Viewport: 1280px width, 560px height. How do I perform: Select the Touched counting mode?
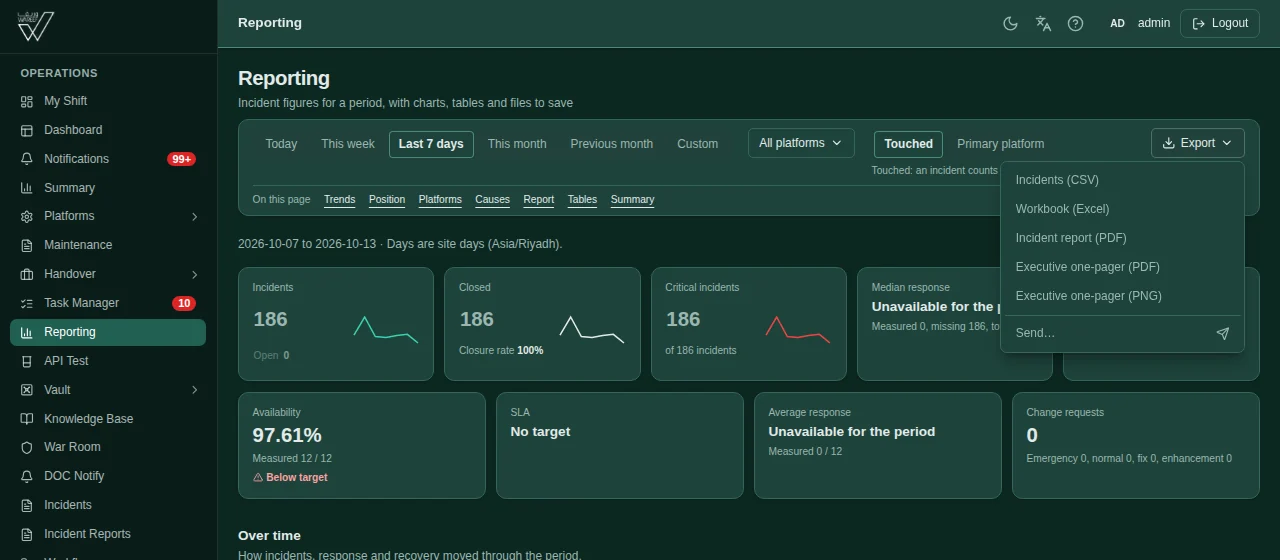909,144
